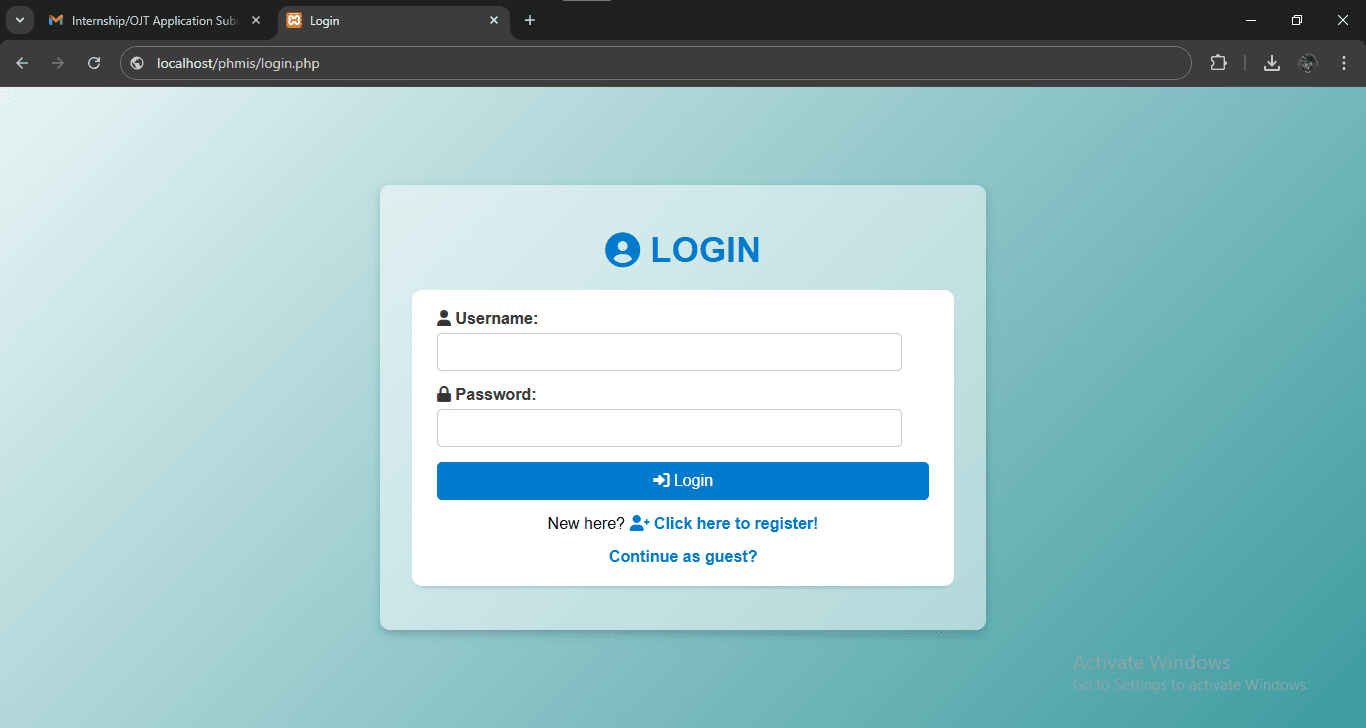Open the browser profile avatar
Screen dimensions: 1366x728
pos(1308,63)
